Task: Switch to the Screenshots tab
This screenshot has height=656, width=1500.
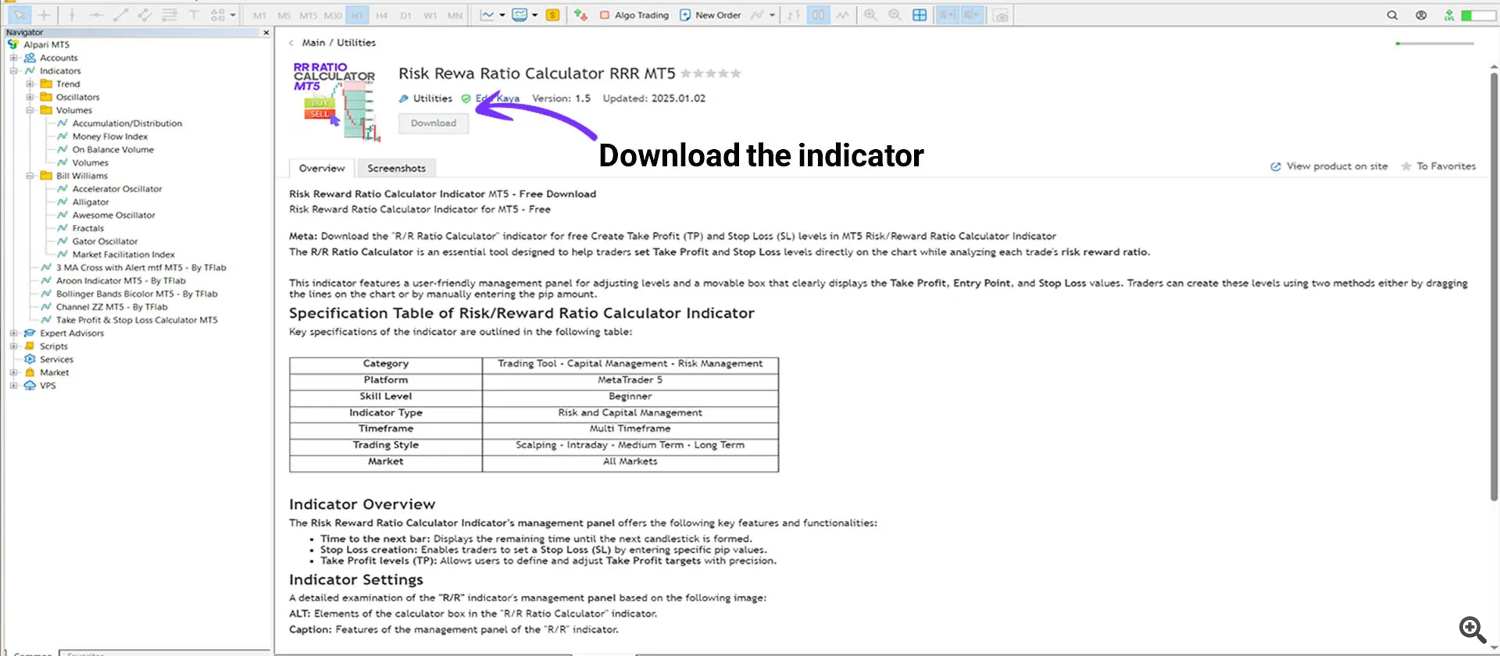Action: [x=396, y=168]
